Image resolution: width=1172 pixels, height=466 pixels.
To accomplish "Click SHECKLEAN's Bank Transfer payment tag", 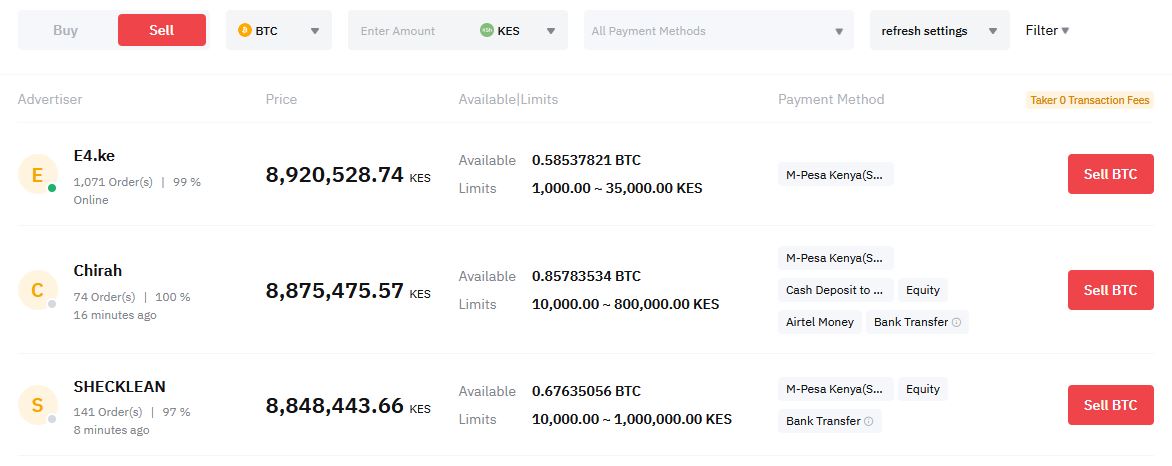I will [830, 421].
